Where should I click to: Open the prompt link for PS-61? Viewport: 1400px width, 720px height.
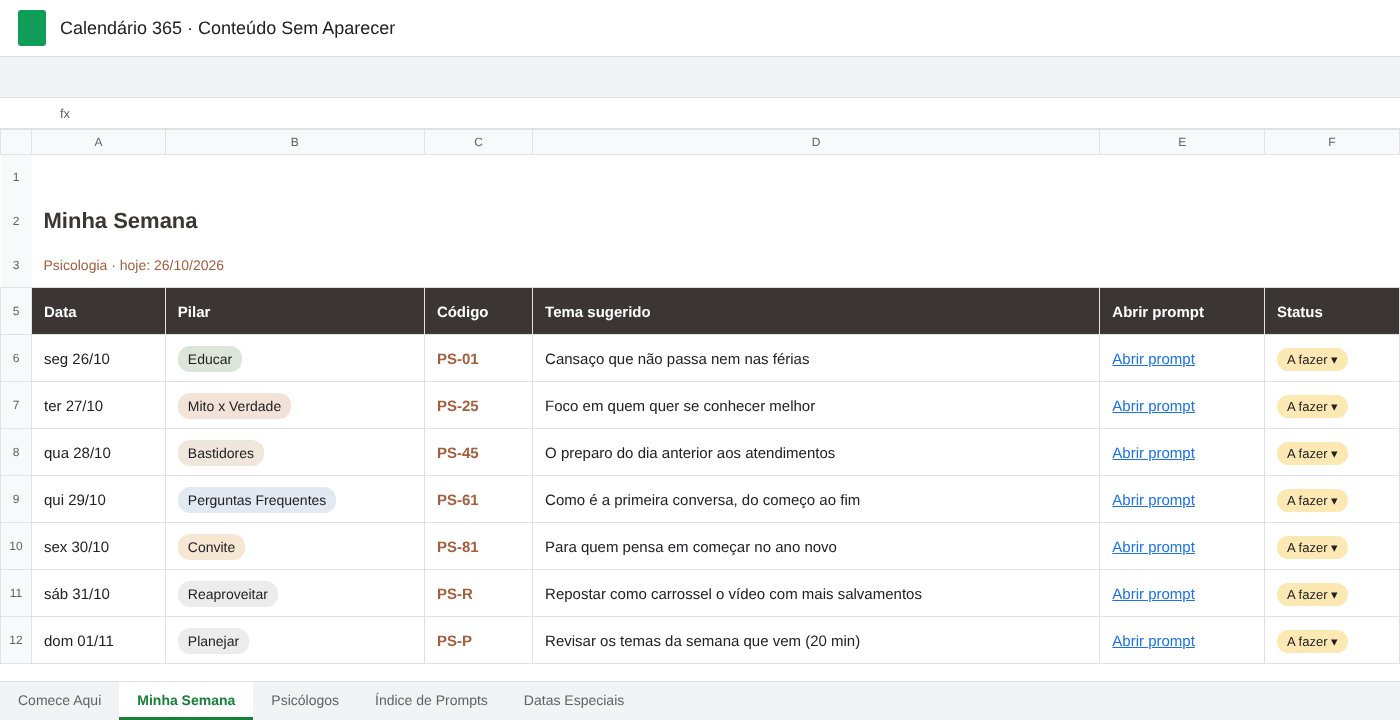(x=1153, y=500)
